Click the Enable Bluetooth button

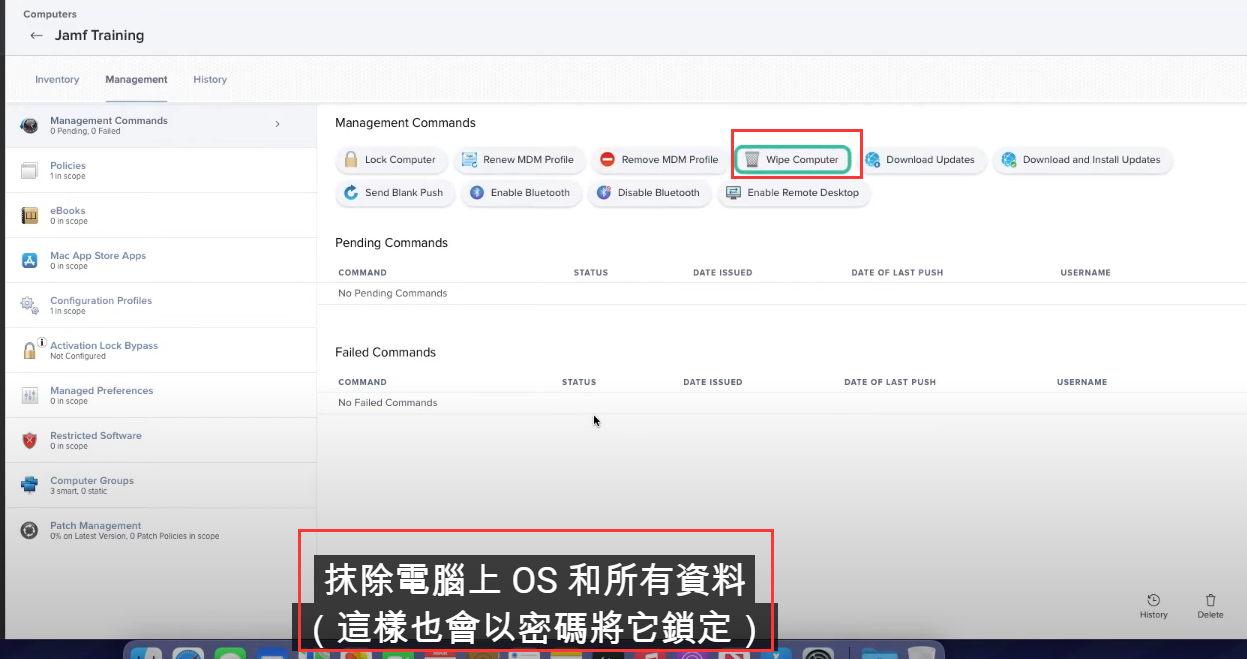[521, 193]
